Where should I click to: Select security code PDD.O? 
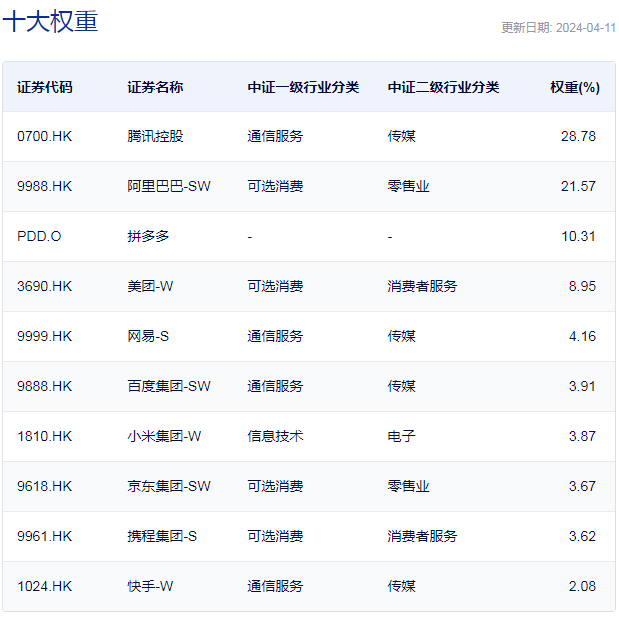tap(39, 236)
